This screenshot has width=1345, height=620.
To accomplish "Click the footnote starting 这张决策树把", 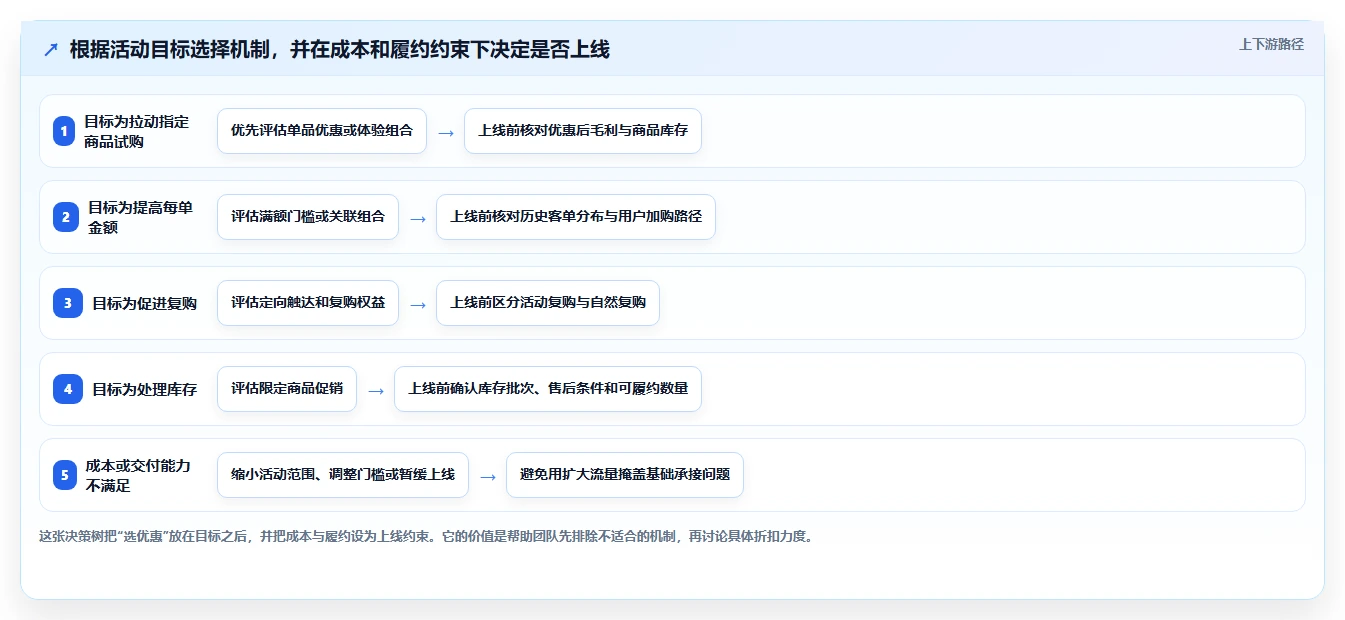I will tap(427, 536).
